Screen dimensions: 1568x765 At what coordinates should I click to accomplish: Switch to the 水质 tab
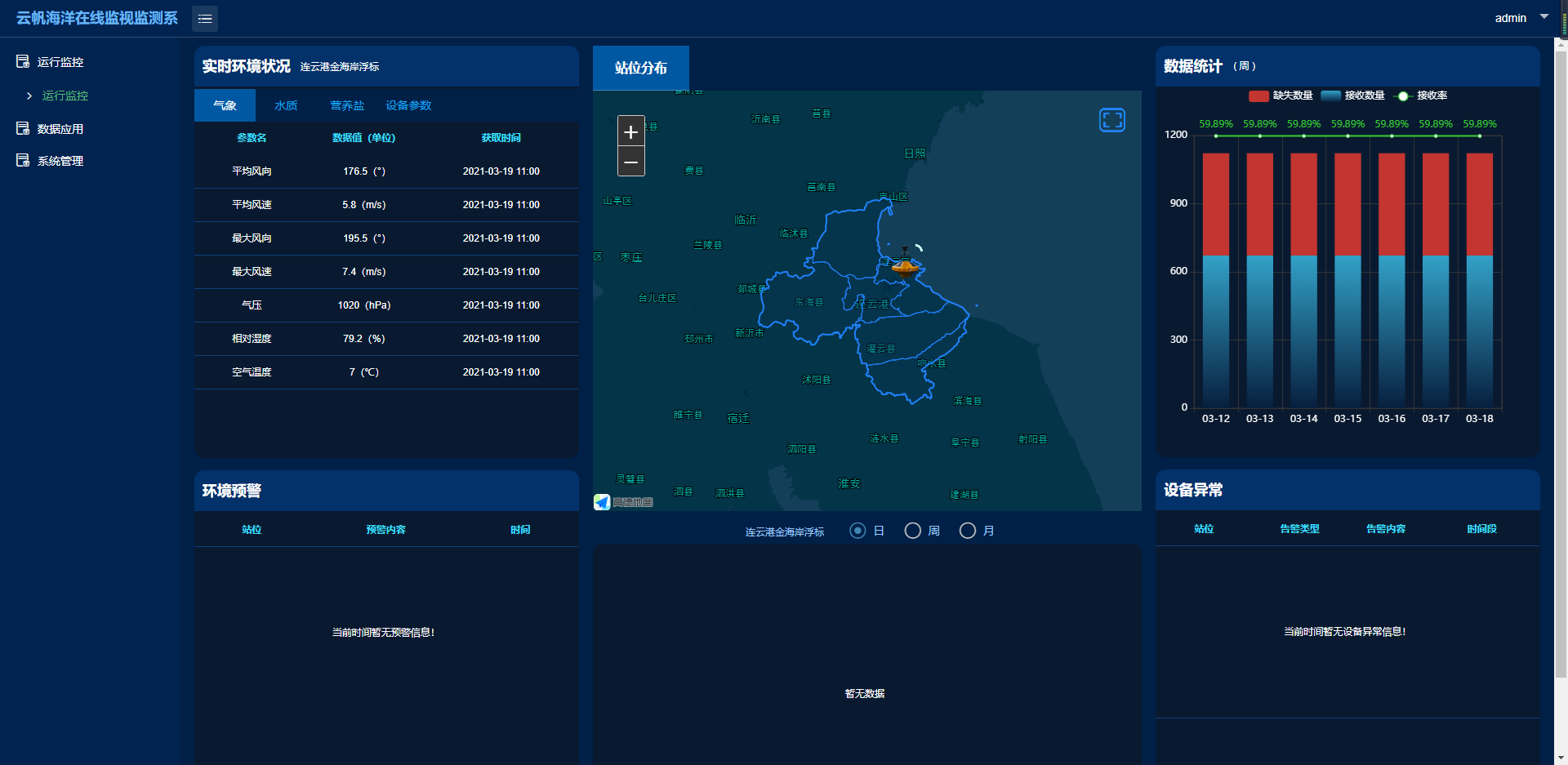[286, 105]
